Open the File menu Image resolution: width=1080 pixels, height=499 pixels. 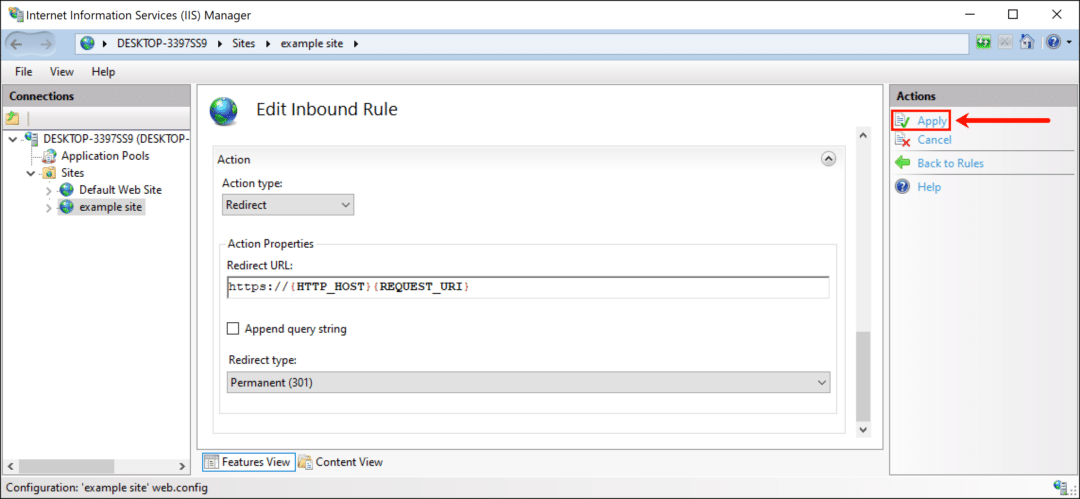pos(23,72)
